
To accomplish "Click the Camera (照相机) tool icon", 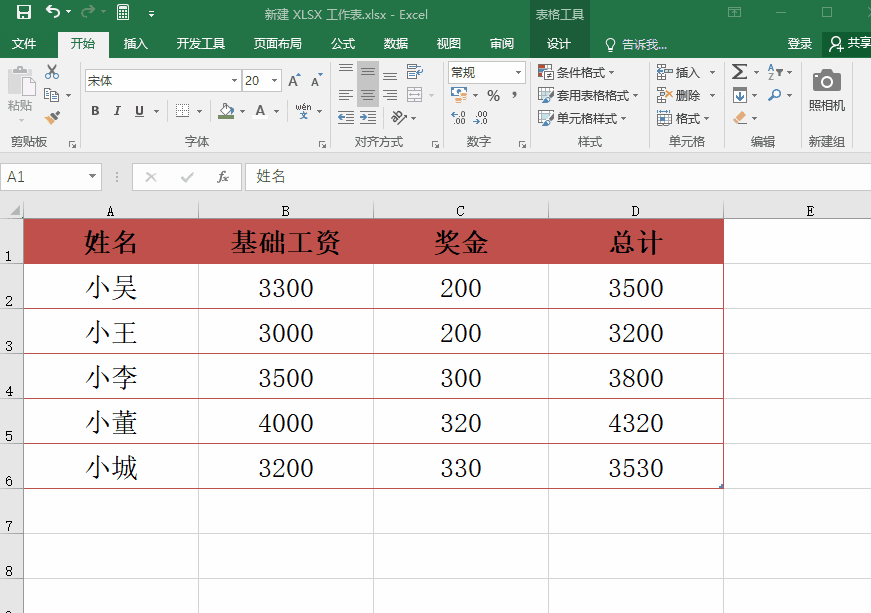I will [x=827, y=81].
